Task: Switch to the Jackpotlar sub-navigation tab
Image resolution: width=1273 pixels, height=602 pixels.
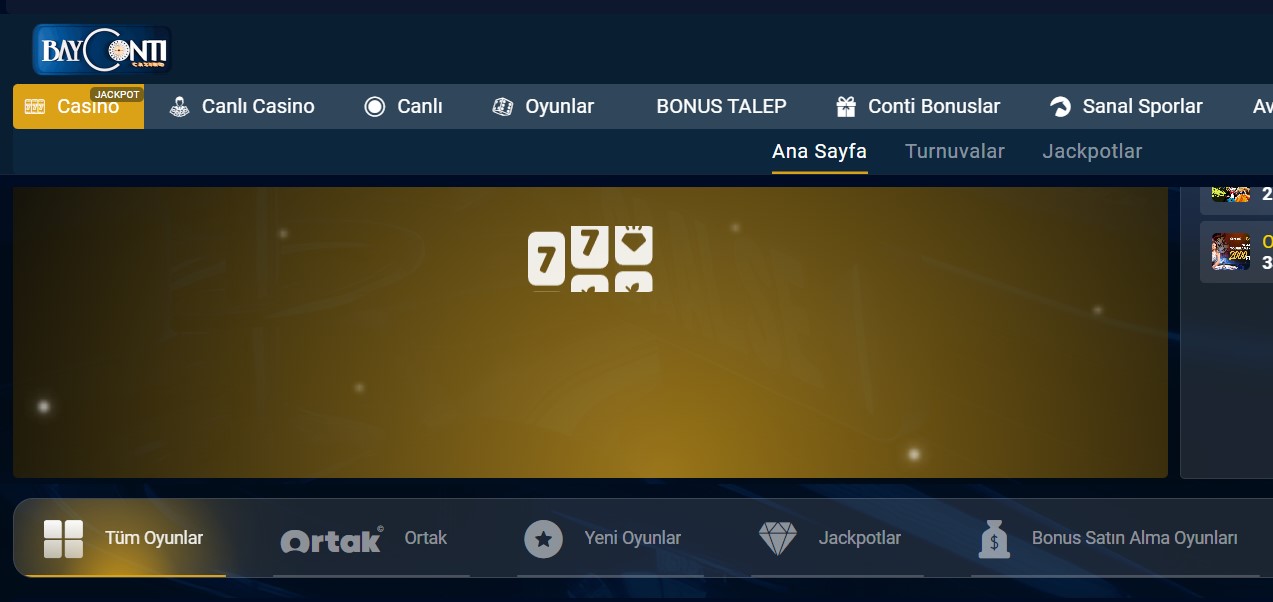Action: [1092, 152]
